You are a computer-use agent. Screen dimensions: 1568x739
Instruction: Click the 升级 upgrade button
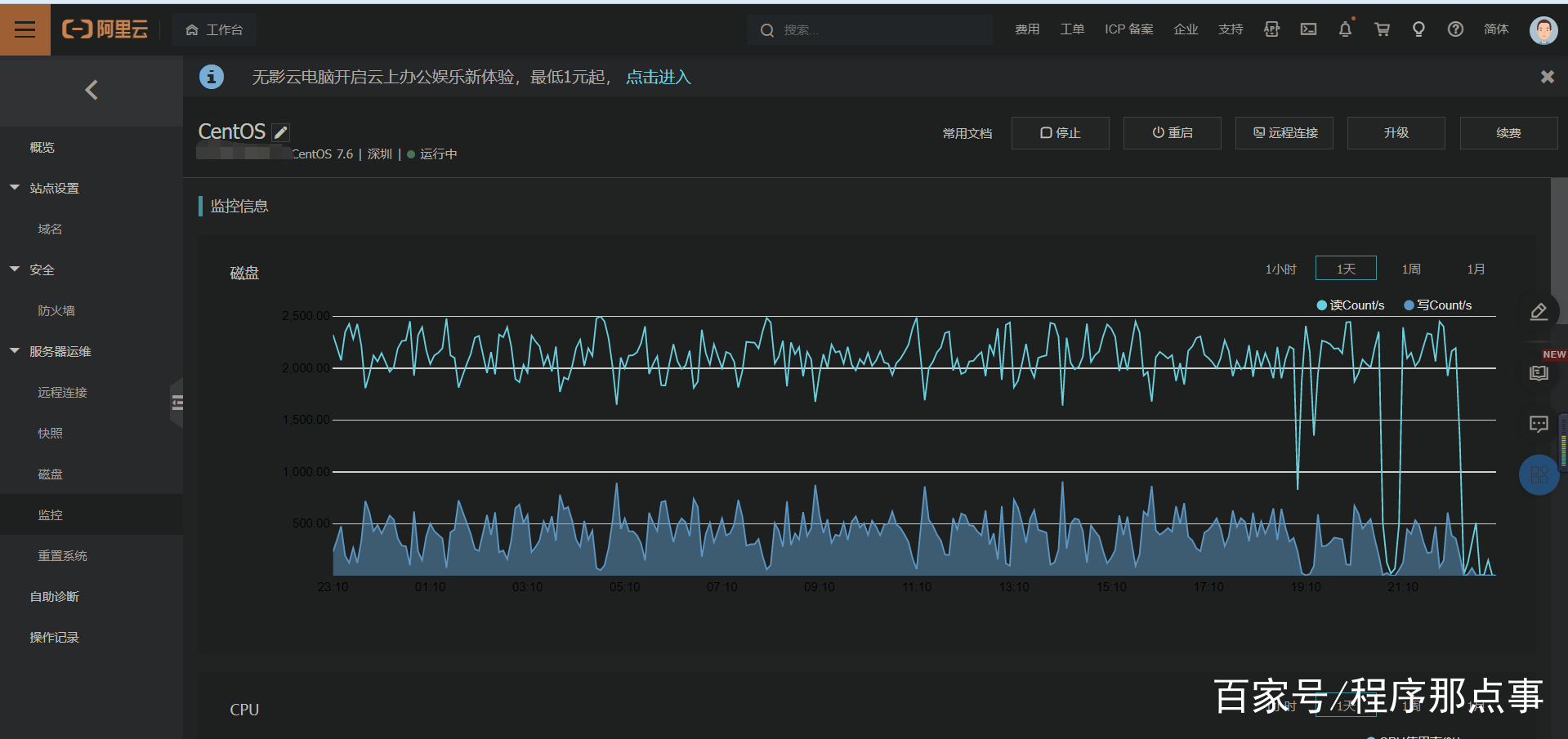pyautogui.click(x=1396, y=133)
